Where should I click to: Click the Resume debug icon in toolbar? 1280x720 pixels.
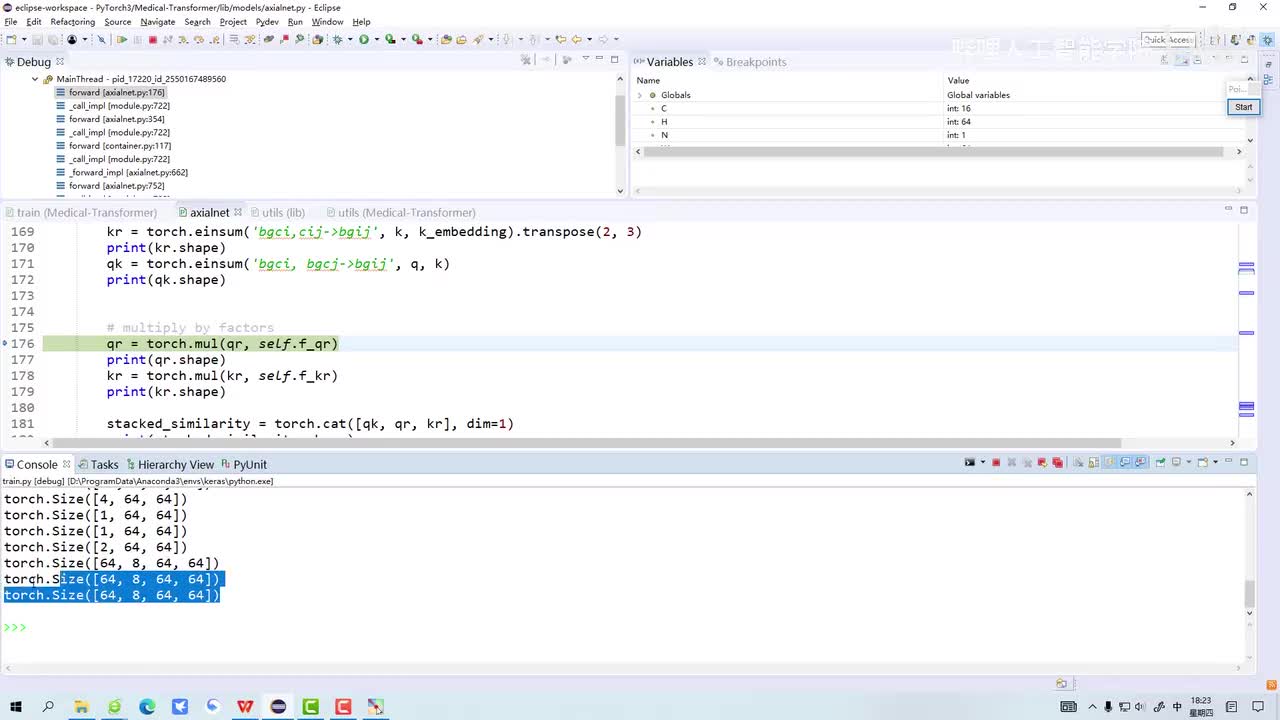pos(122,40)
